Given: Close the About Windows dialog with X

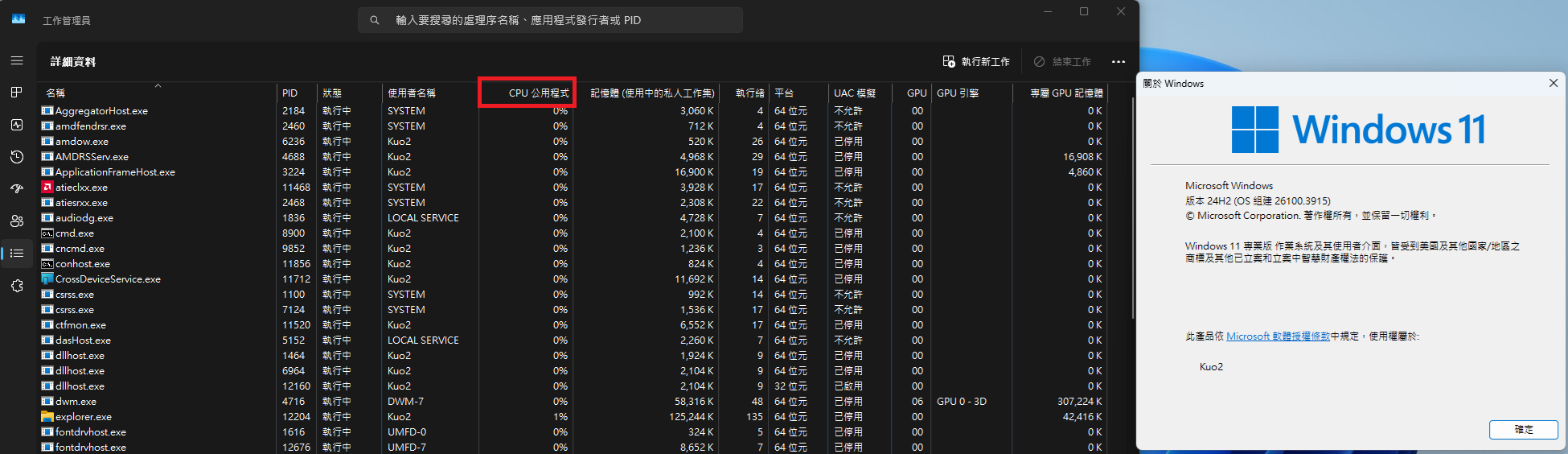Looking at the screenshot, I should (x=1554, y=83).
